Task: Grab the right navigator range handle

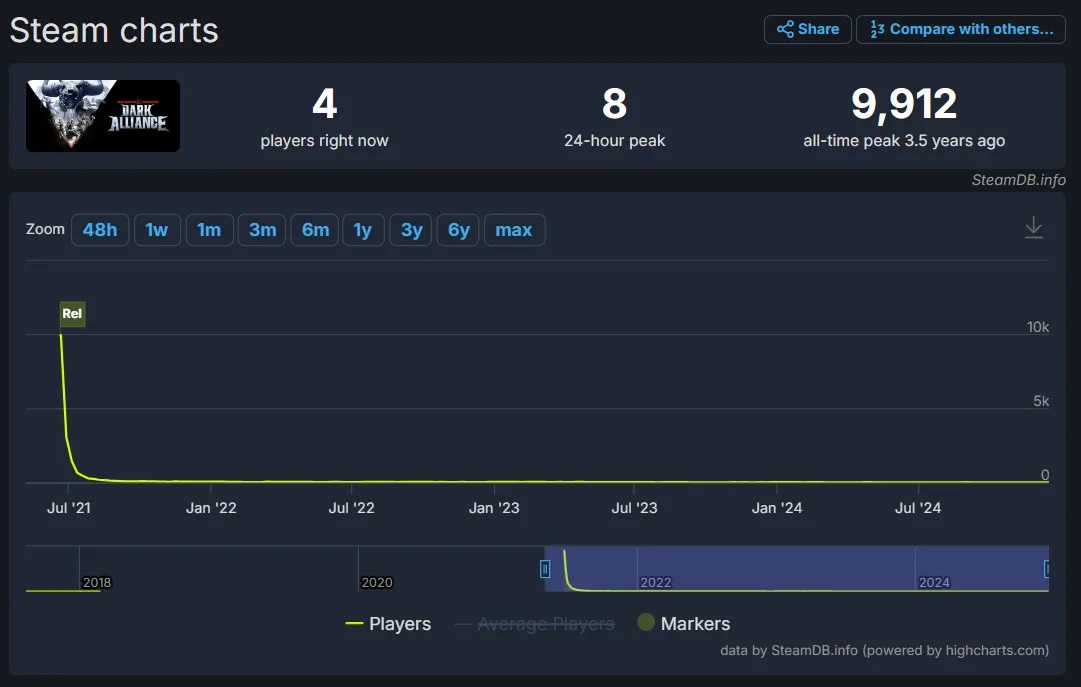Action: click(1047, 569)
